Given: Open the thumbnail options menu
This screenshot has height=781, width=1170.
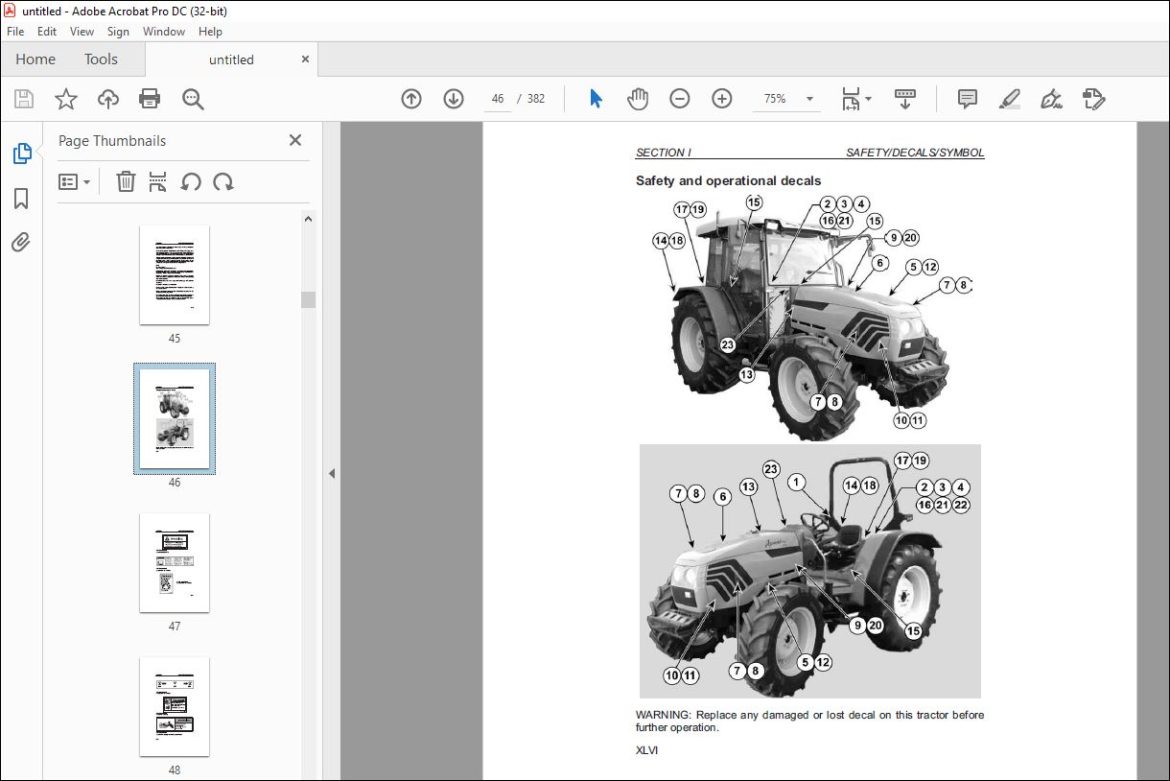Looking at the screenshot, I should pos(72,181).
